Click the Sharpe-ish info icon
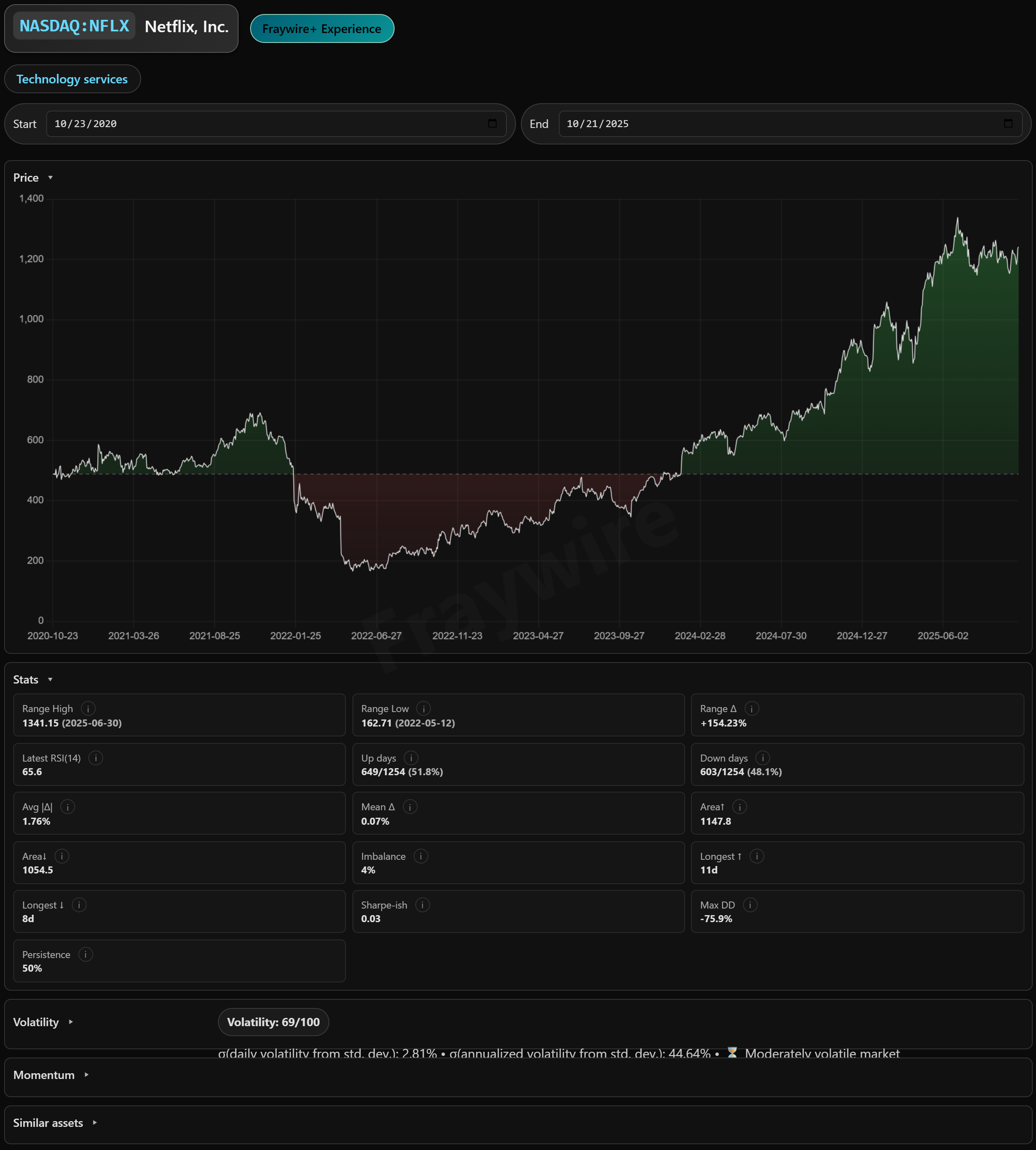 point(422,905)
